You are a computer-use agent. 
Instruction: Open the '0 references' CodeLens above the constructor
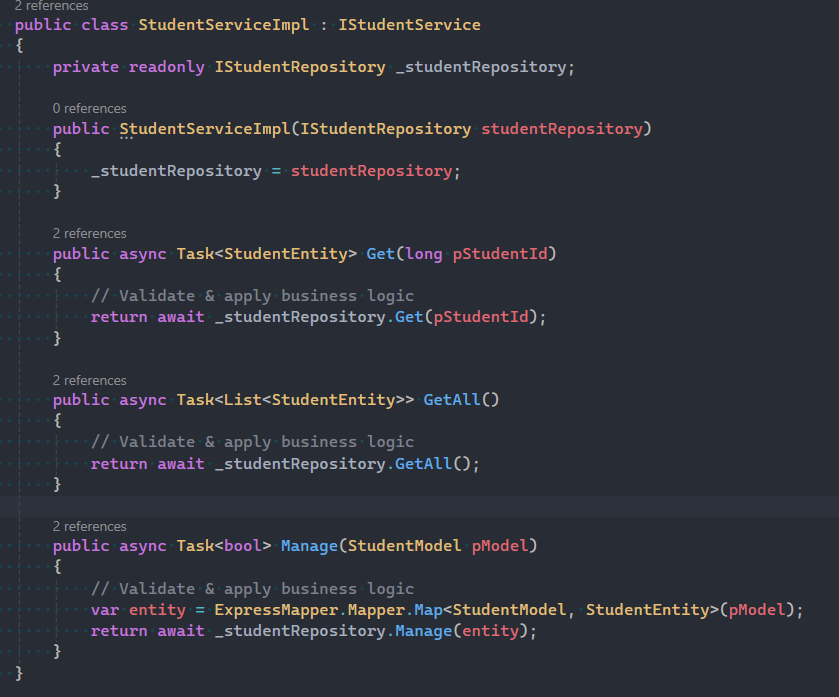[x=89, y=109]
